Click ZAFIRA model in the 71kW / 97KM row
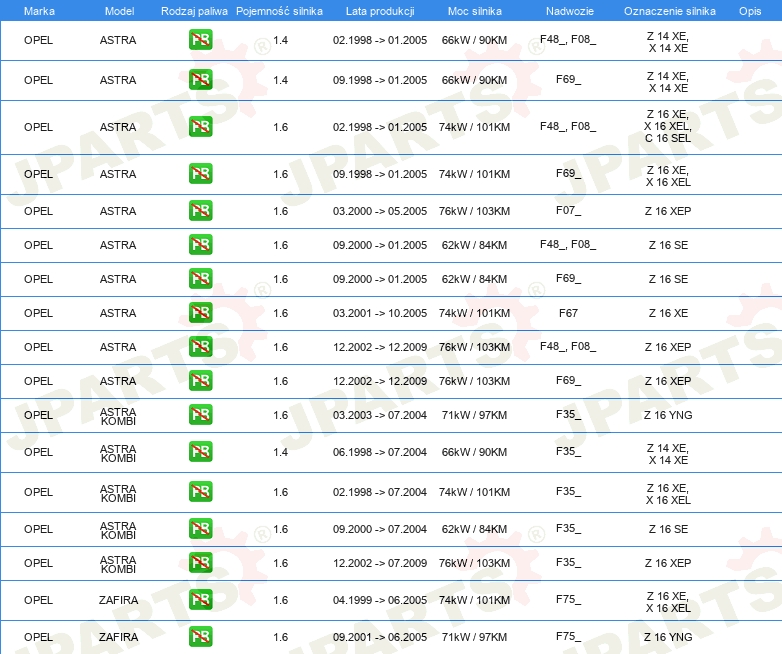 (x=118, y=637)
